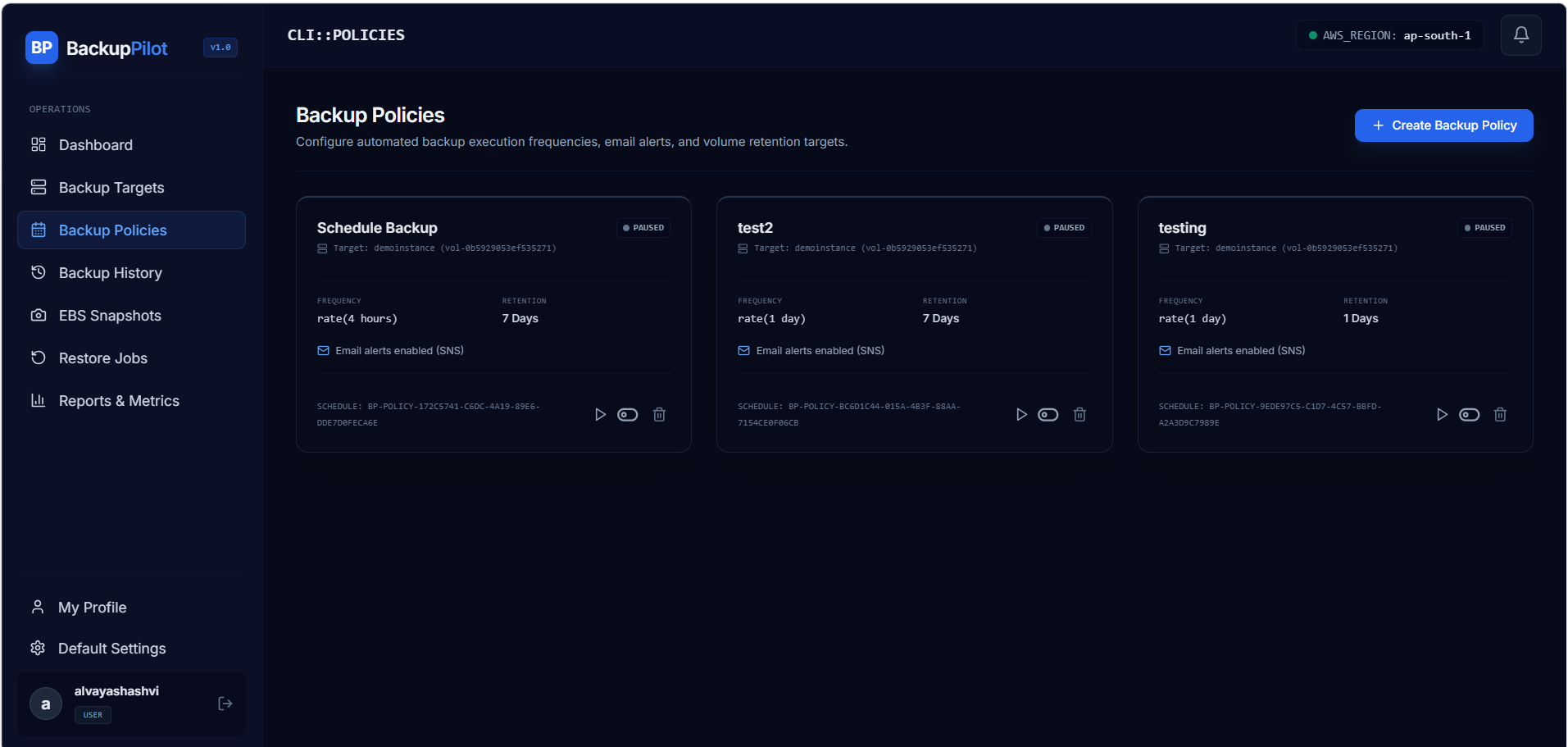Click the alvayashashvi username
Image resolution: width=1568 pixels, height=747 pixels.
[116, 691]
